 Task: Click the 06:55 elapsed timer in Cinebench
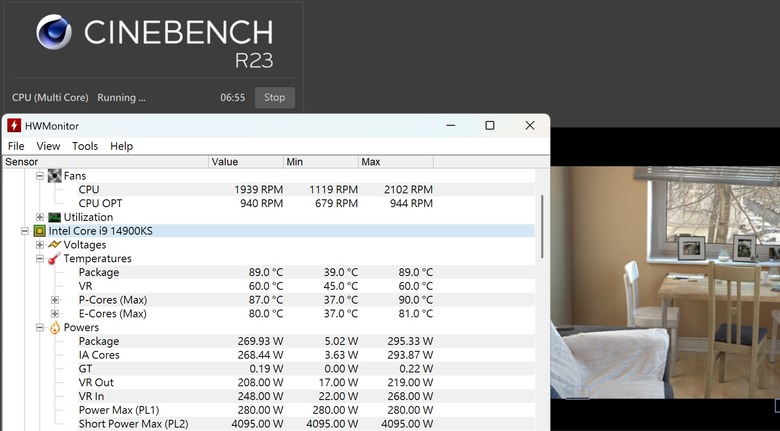coord(233,98)
